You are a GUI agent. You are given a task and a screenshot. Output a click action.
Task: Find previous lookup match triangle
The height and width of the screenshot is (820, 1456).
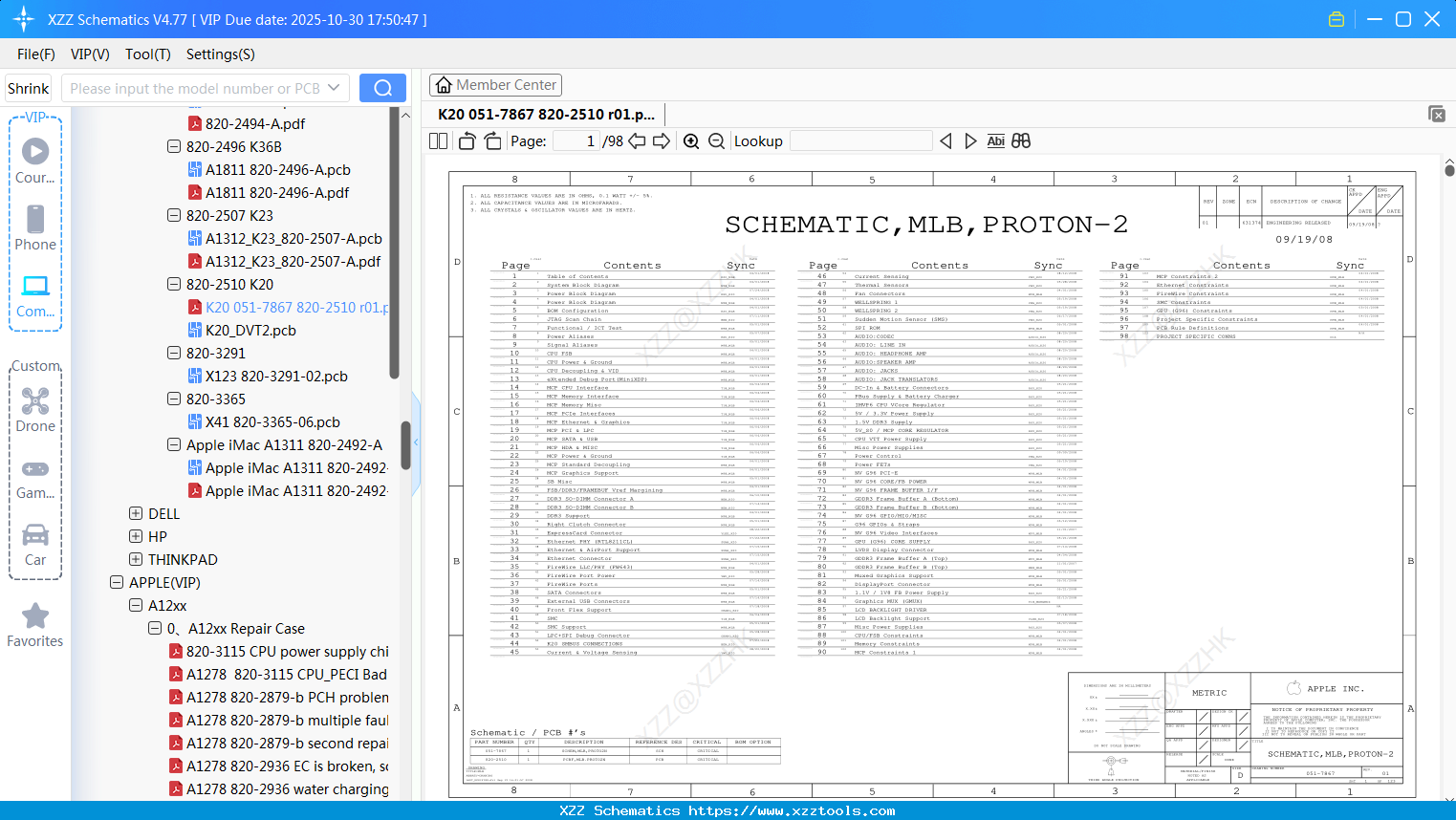[x=945, y=141]
